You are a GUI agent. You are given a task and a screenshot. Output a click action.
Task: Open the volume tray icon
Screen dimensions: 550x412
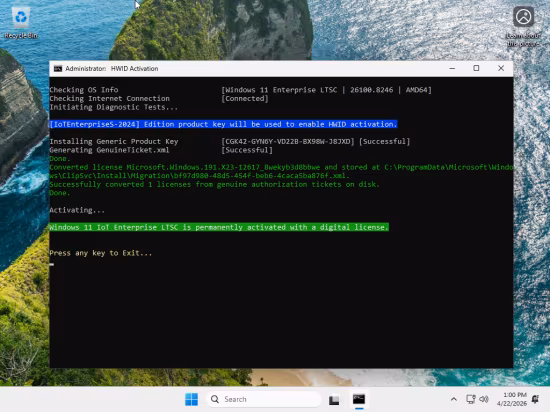click(484, 399)
